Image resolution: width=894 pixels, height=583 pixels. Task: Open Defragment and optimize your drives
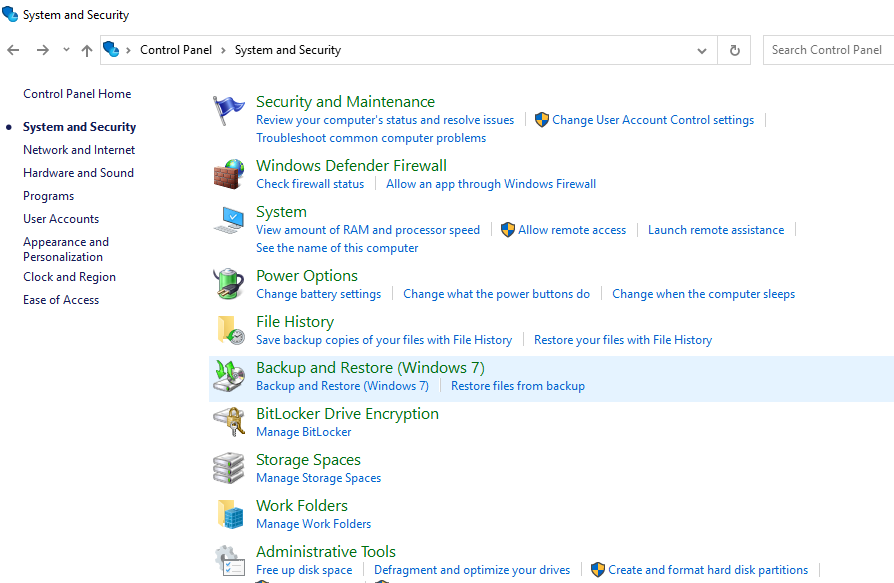[472, 569]
